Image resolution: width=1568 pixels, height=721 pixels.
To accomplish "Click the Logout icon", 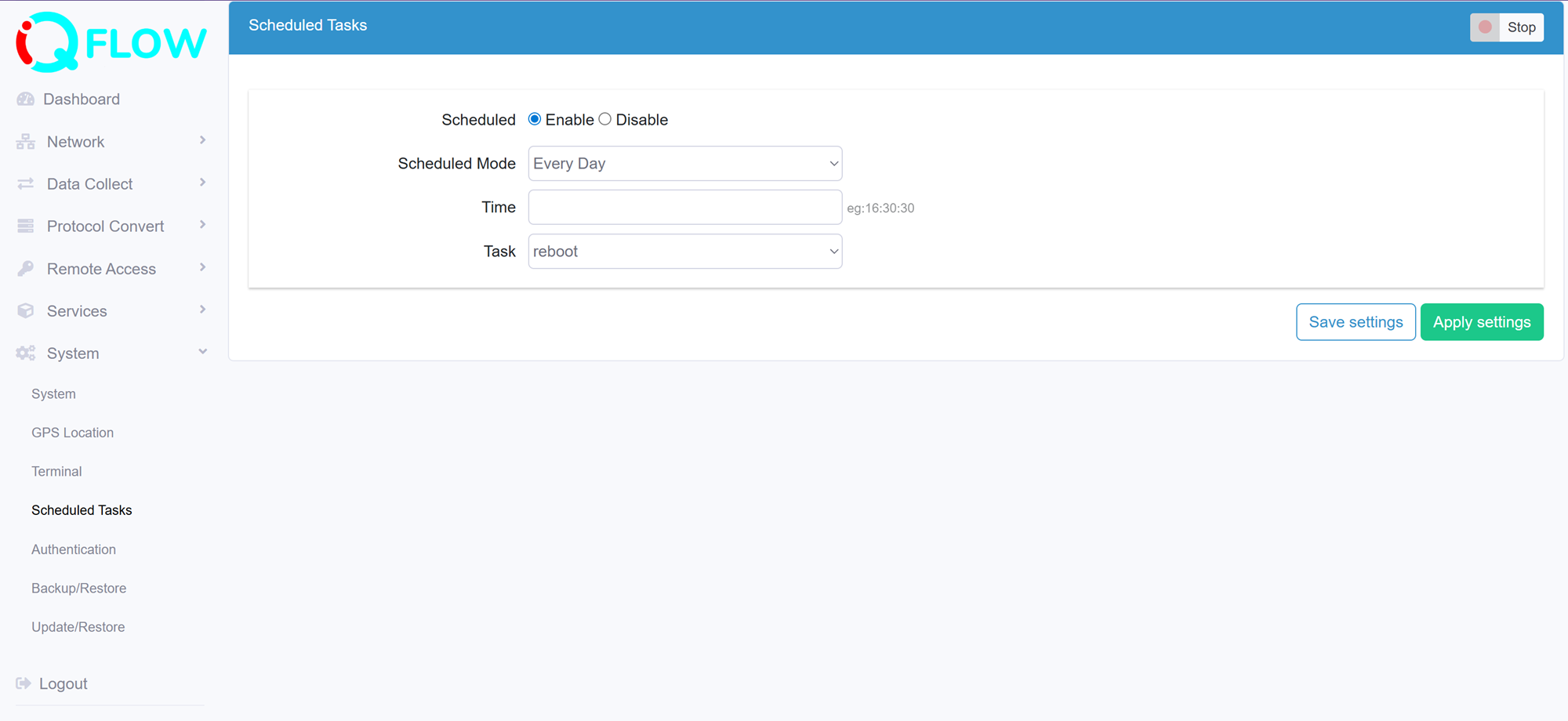I will (x=24, y=683).
